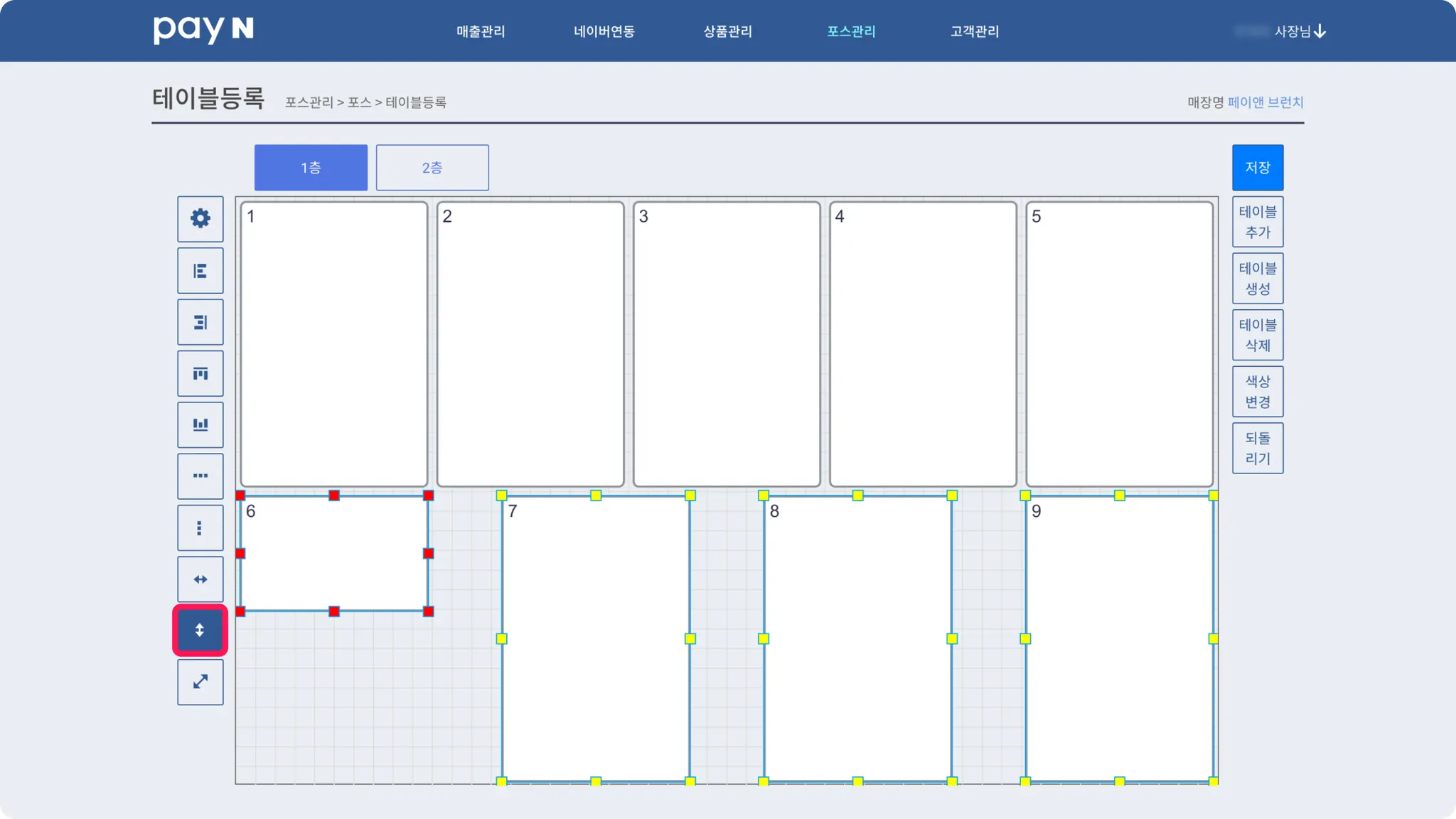This screenshot has width=1456, height=819.
Task: Distribute tables horizontally with three-dot icon
Action: click(x=200, y=476)
